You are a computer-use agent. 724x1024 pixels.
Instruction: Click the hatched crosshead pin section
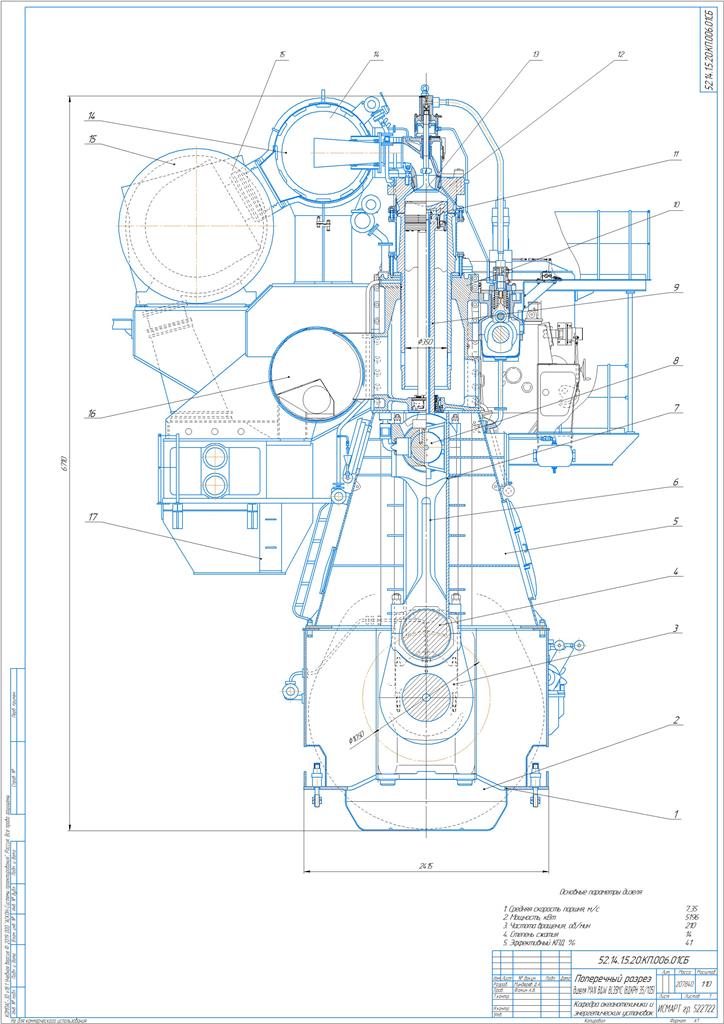[422, 445]
